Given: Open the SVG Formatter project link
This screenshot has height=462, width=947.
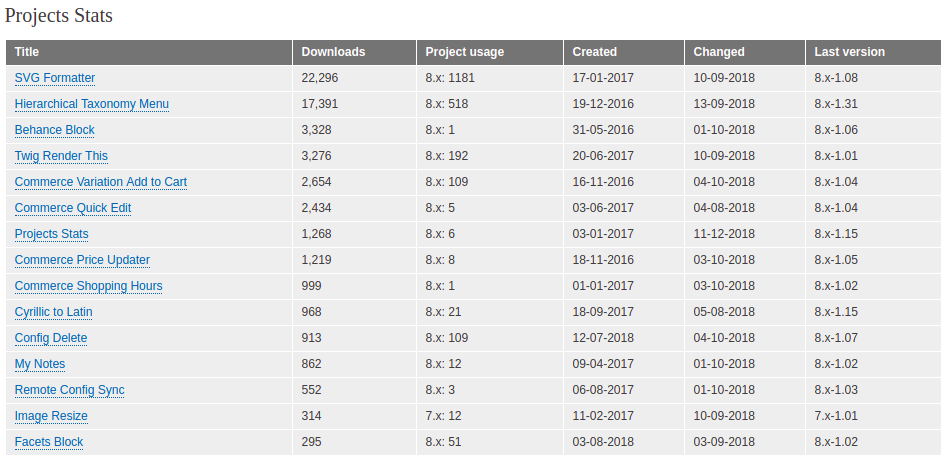Looking at the screenshot, I should [x=55, y=78].
